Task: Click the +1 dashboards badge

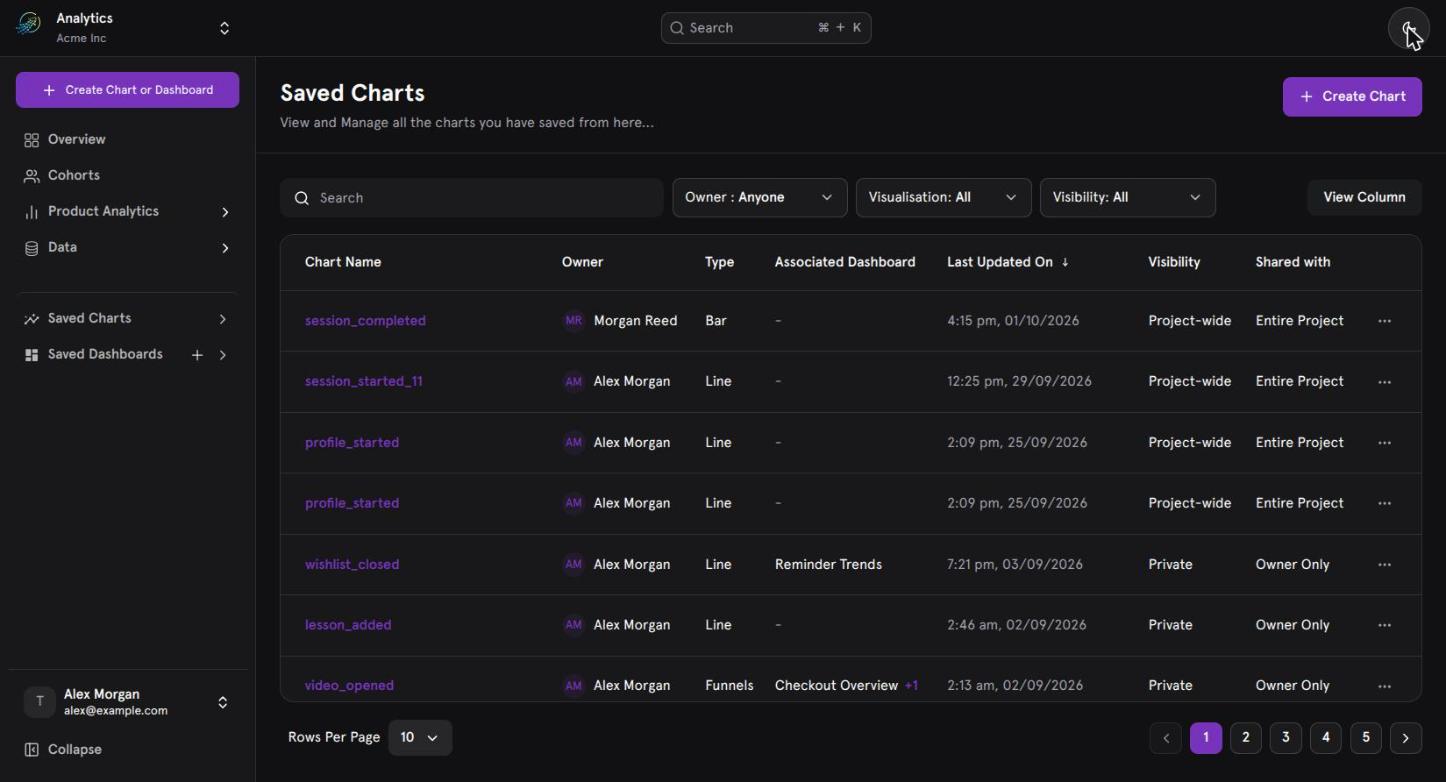Action: tap(911, 686)
